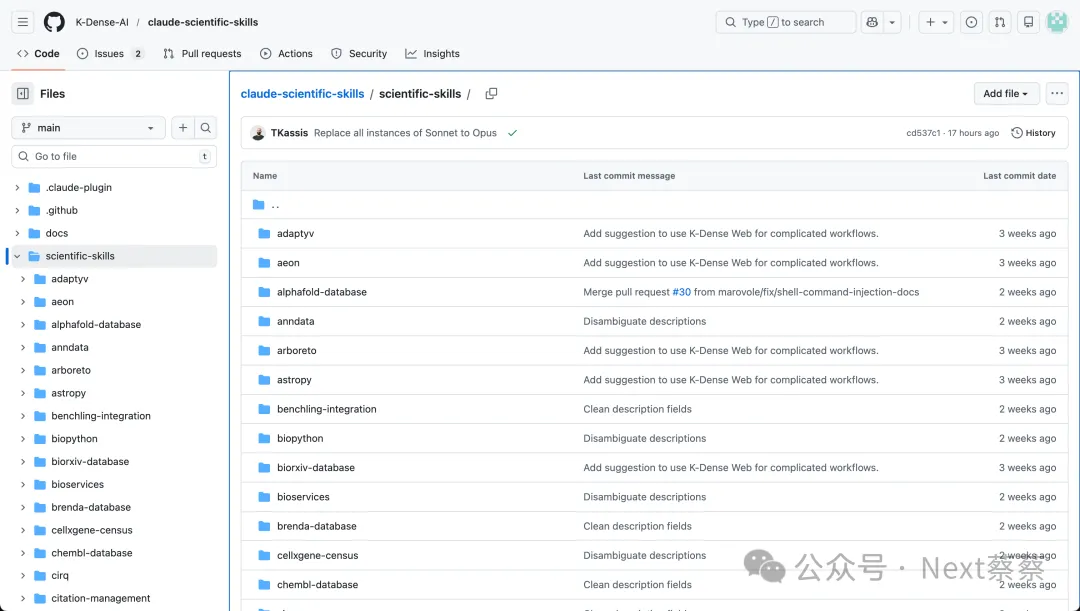Copy the path with the copy icon
The image size is (1080, 611).
(x=491, y=94)
